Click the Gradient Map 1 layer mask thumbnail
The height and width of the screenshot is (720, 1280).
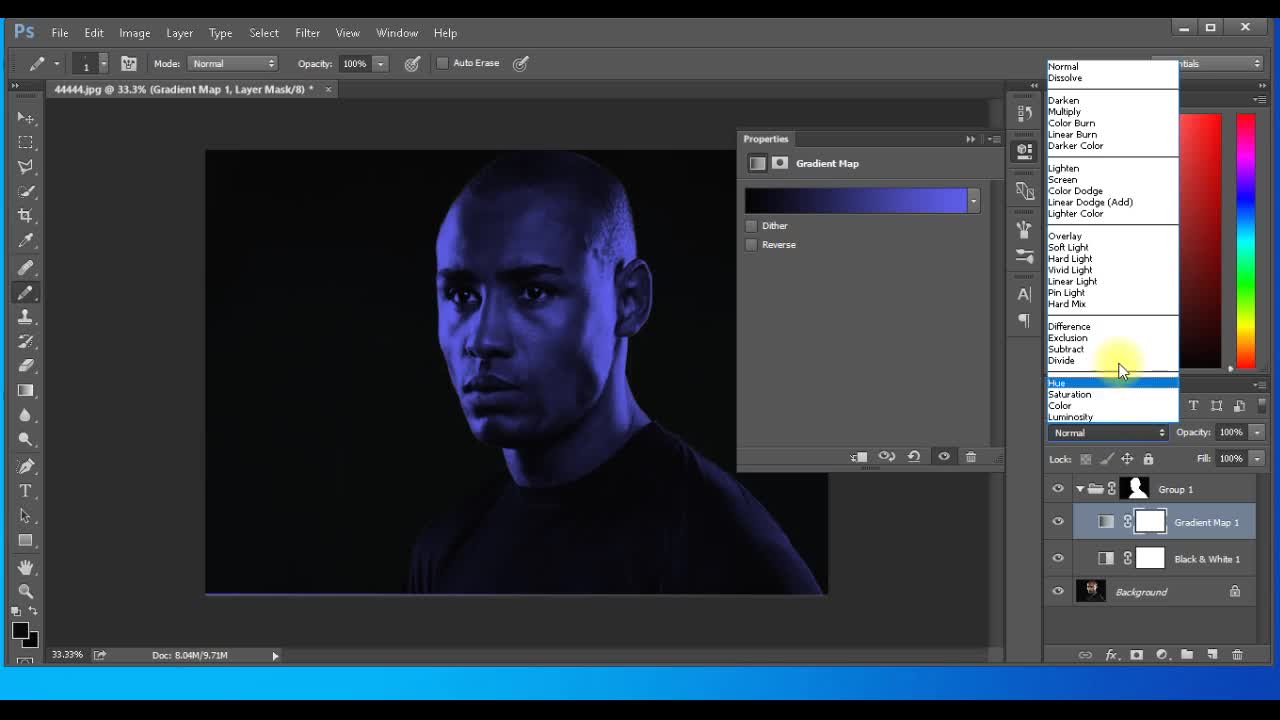tap(1150, 522)
